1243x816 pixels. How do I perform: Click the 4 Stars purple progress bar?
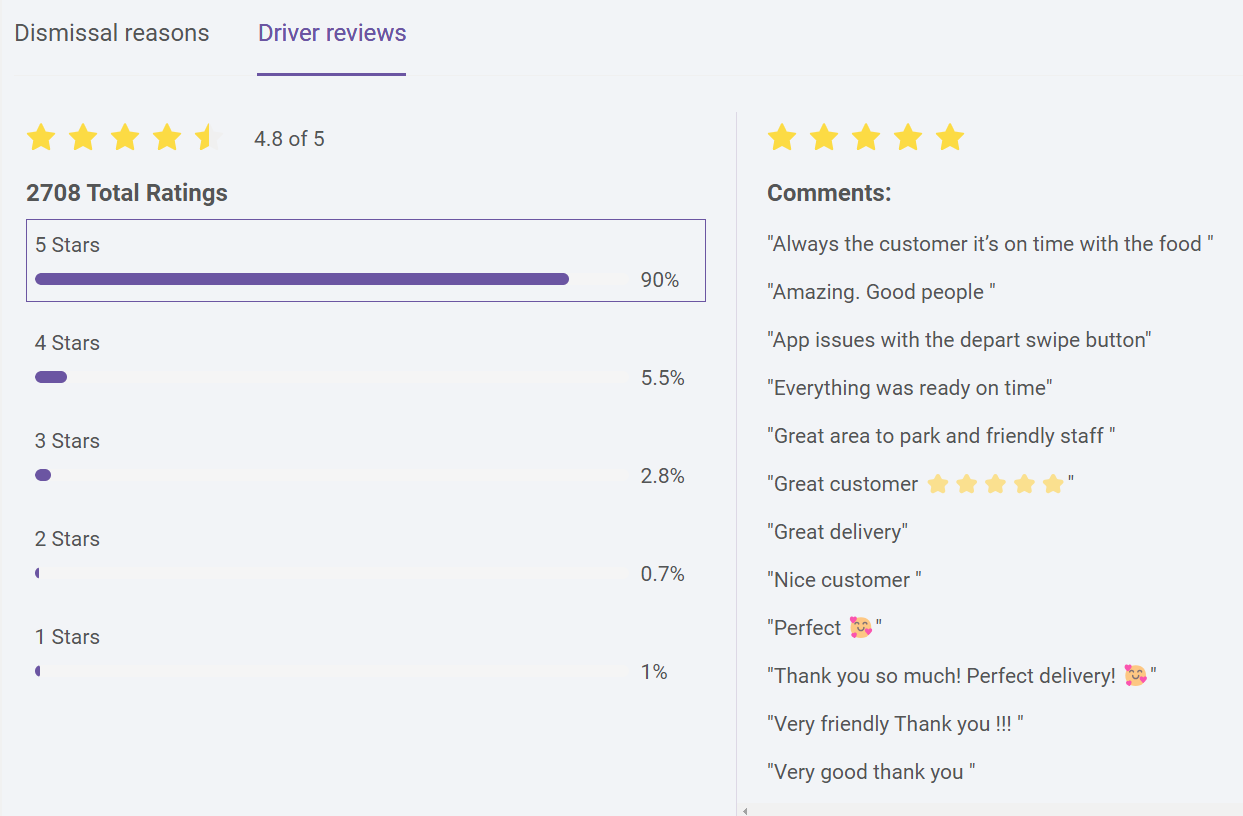pos(51,377)
